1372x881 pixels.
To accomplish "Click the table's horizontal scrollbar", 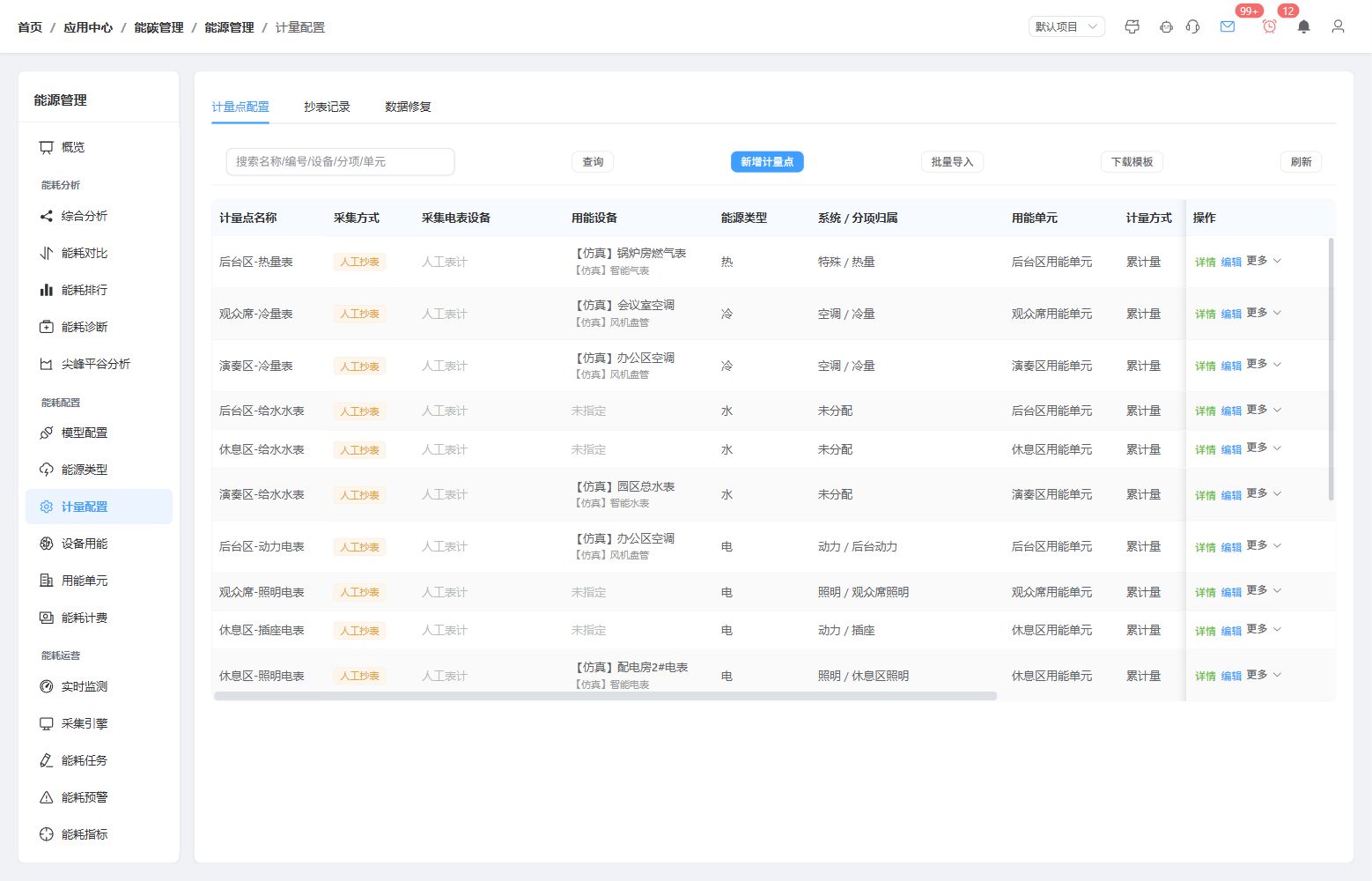I will click(605, 696).
